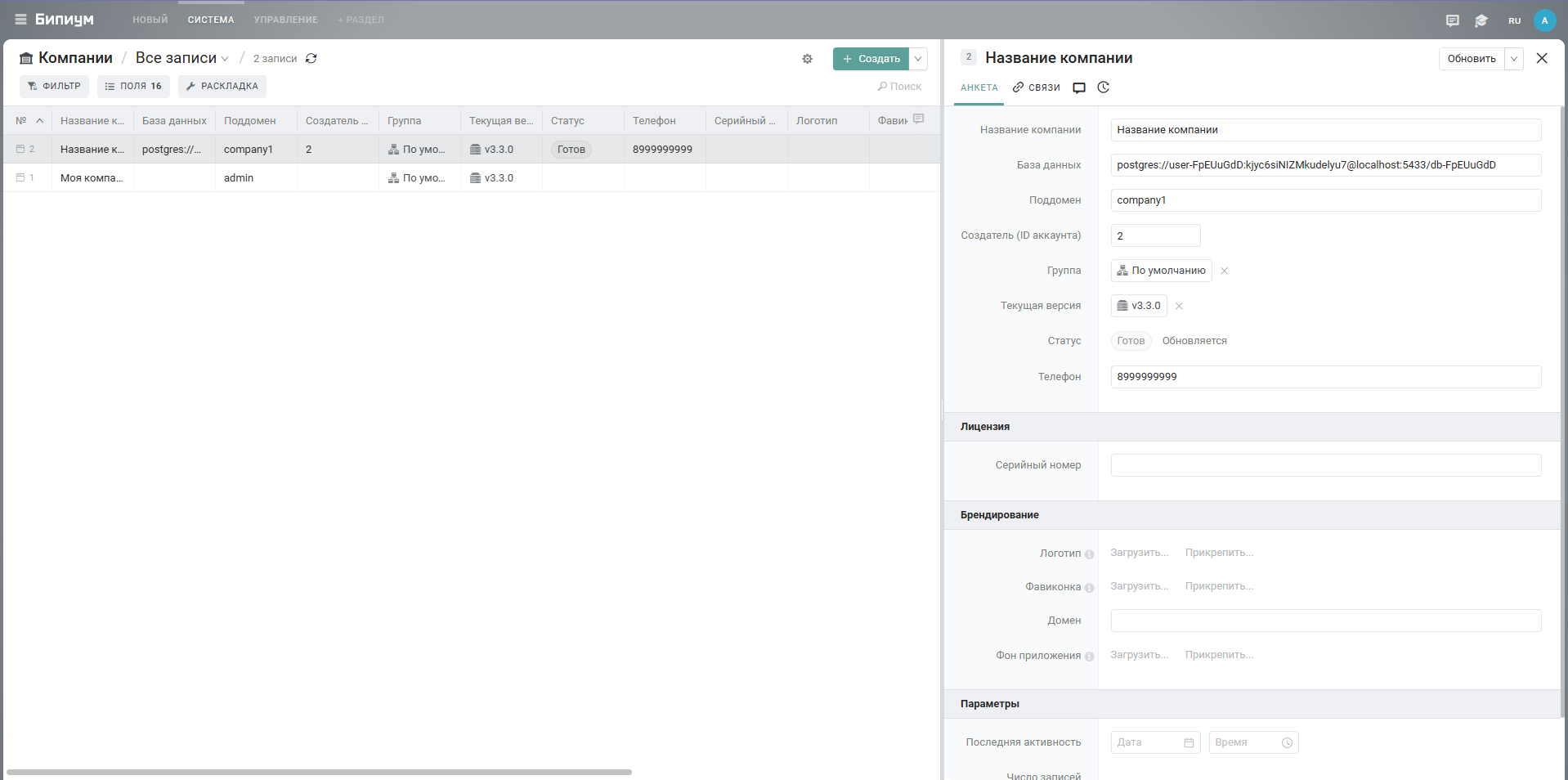The width and height of the screenshot is (1568, 780).
Task: Open the ФИЛЬТР panel
Action: [54, 86]
